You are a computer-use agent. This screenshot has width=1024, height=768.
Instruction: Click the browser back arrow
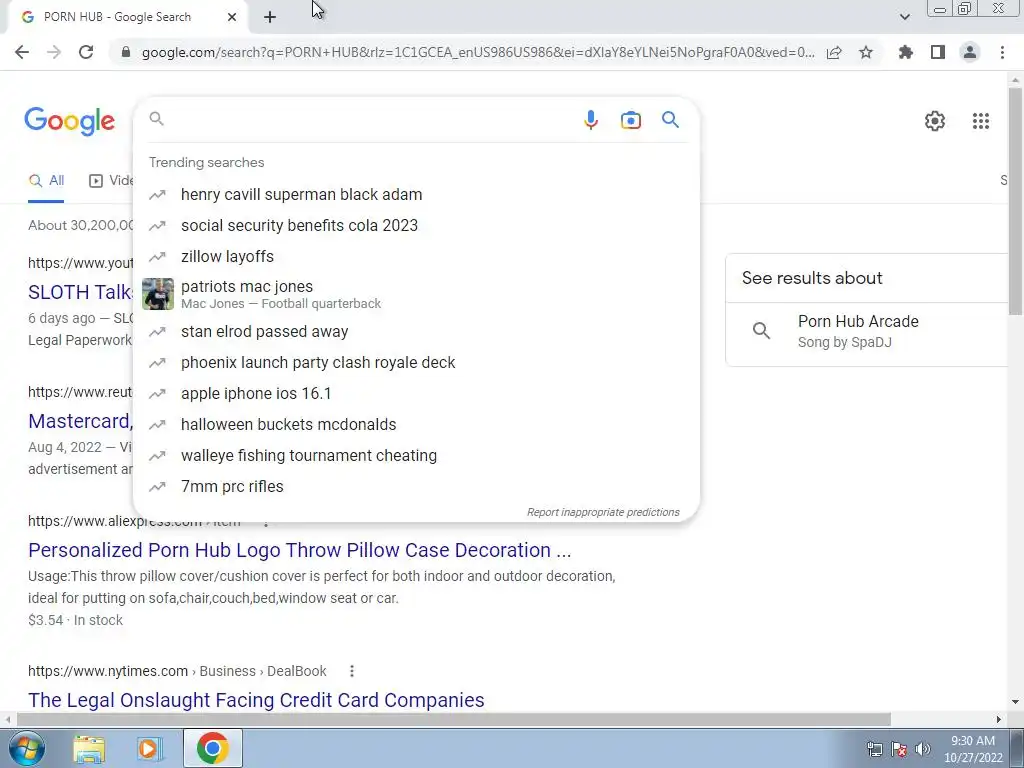tap(22, 52)
